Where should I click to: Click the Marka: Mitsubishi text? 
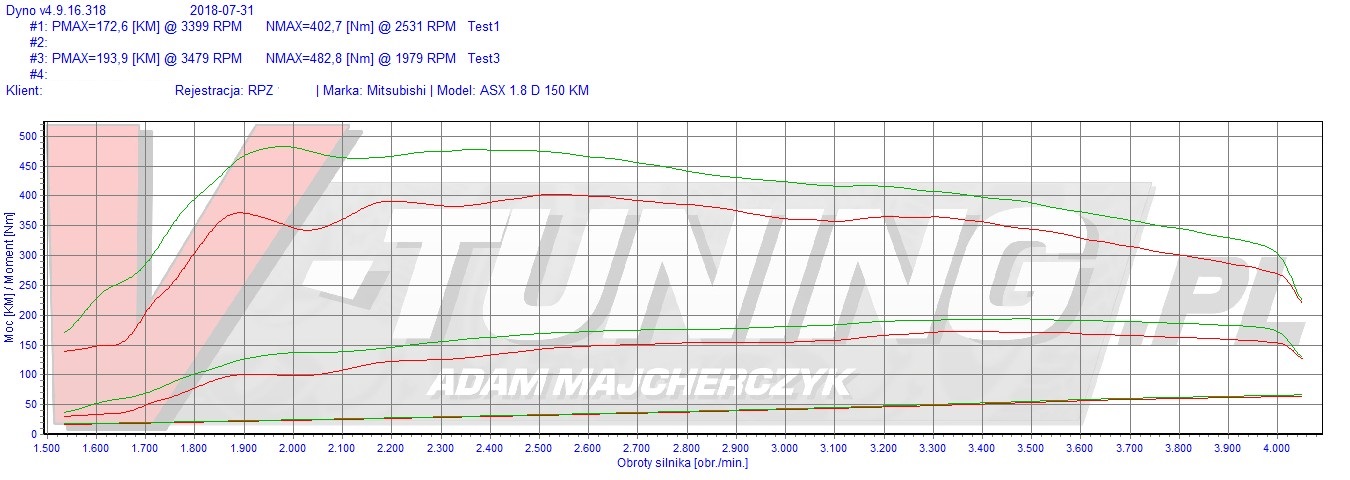point(376,91)
